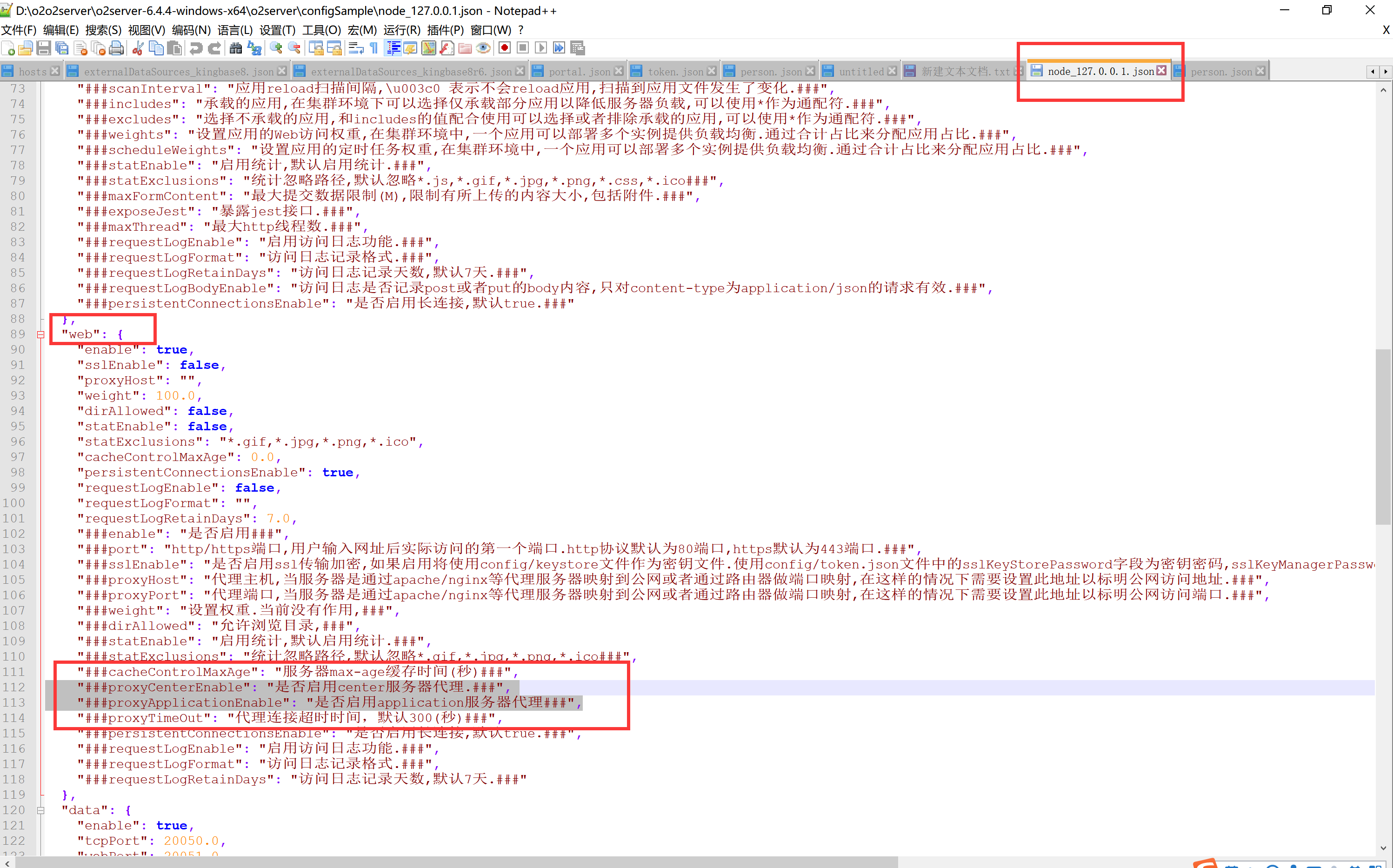This screenshot has width=1393, height=868.
Task: Click the Start Recording macro icon
Action: [505, 48]
